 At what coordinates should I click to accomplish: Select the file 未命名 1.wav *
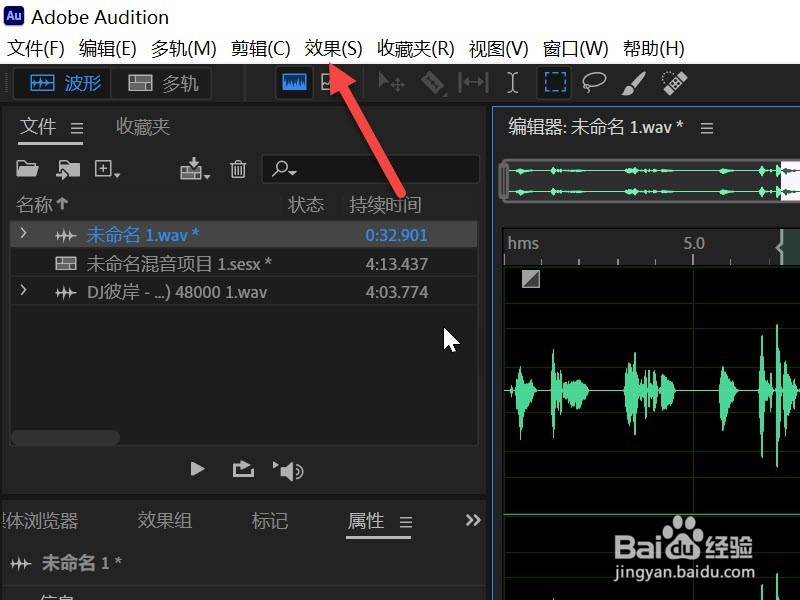tap(143, 235)
